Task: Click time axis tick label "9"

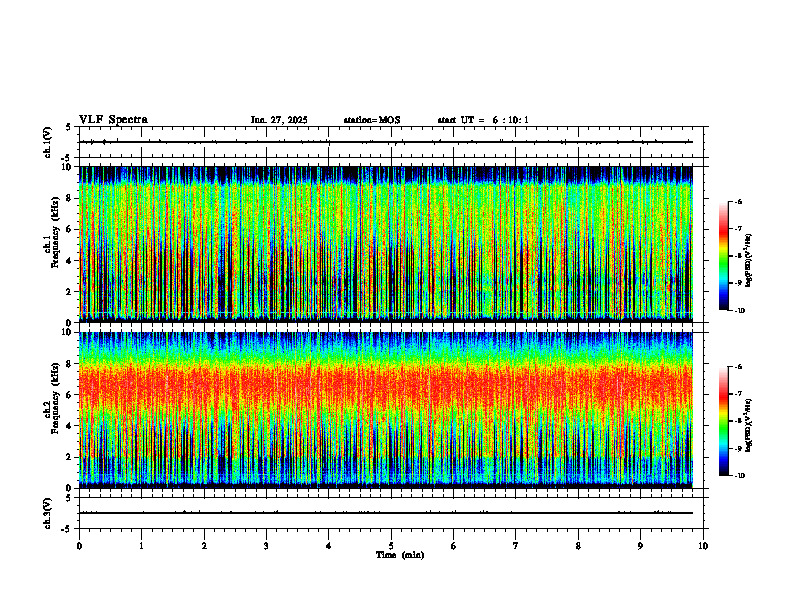Action: coord(640,546)
